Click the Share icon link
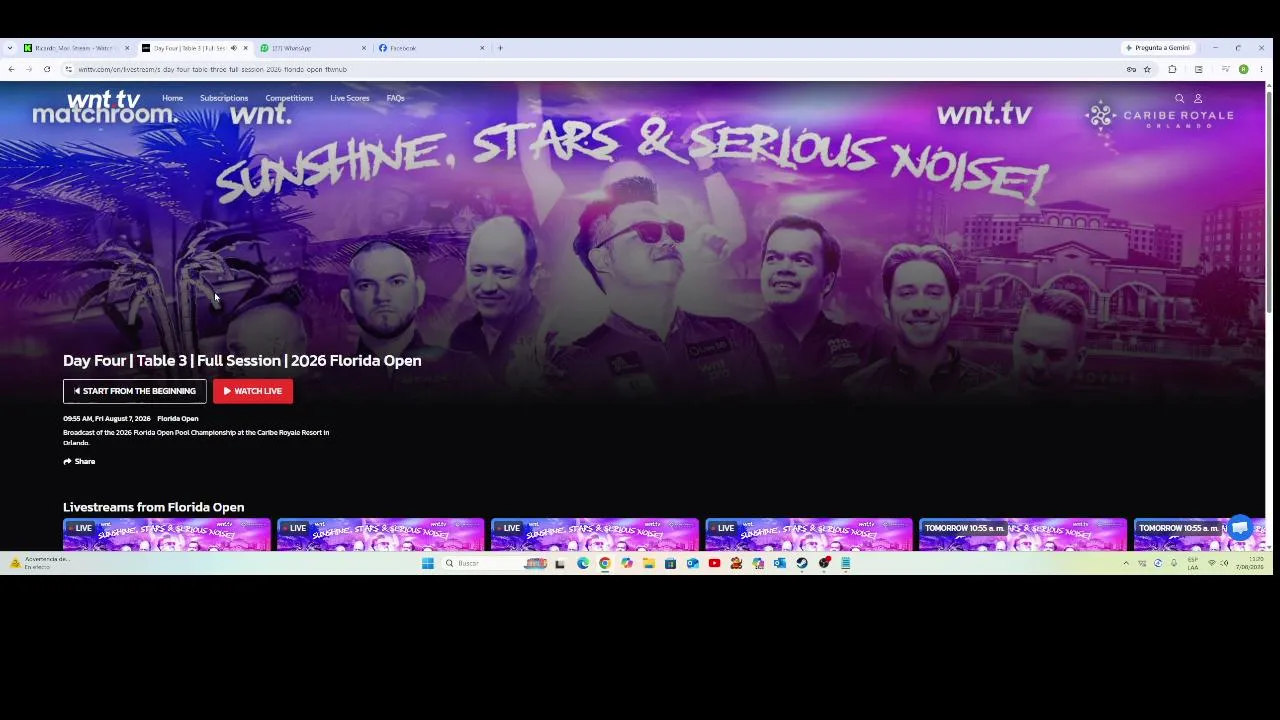1280x720 pixels. [x=79, y=461]
